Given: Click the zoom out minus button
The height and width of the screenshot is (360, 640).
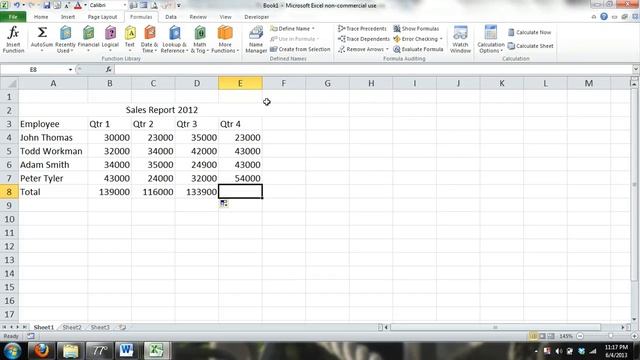Looking at the screenshot, I should coord(580,336).
